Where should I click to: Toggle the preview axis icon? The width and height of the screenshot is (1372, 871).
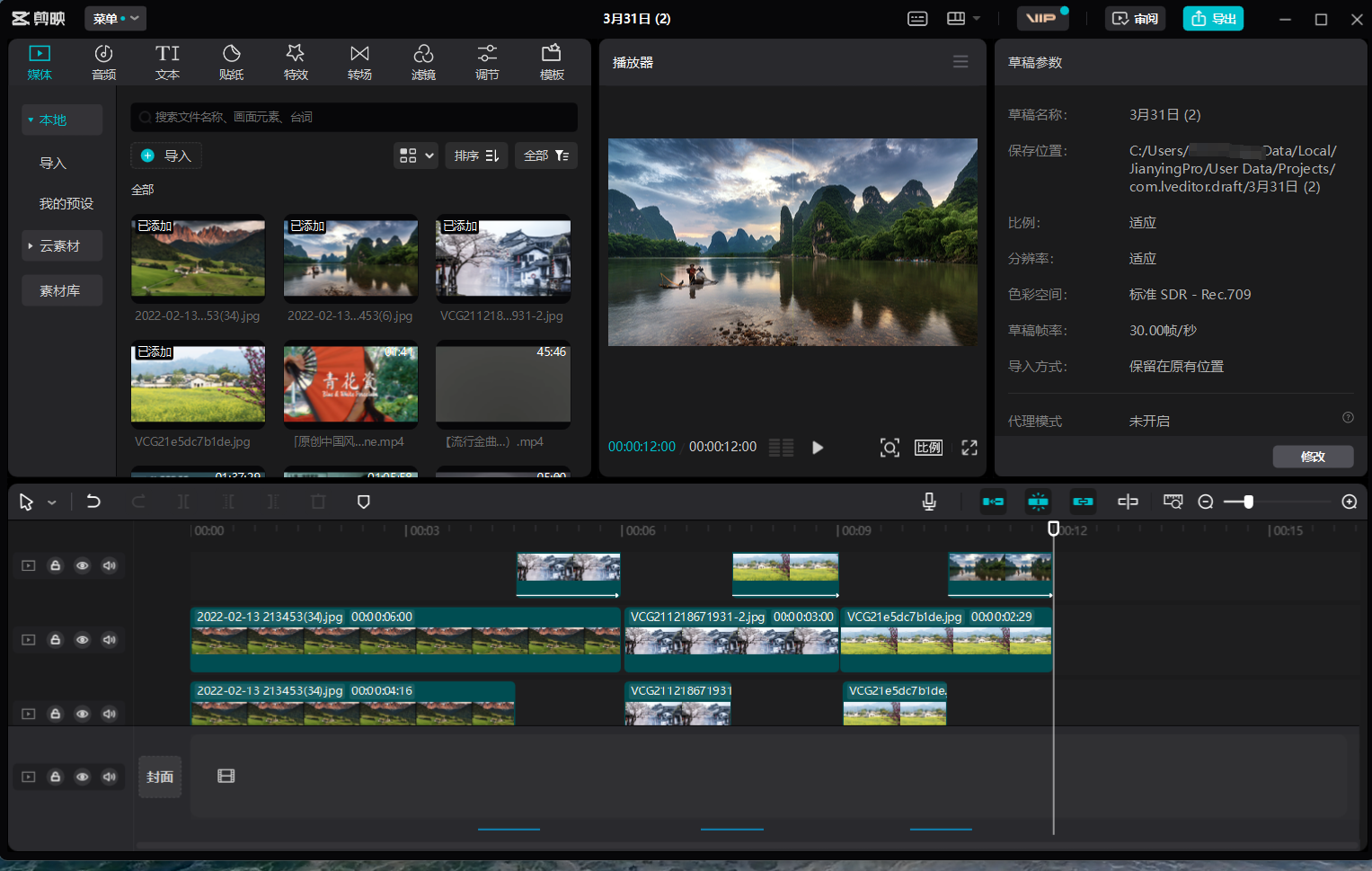tap(1128, 502)
